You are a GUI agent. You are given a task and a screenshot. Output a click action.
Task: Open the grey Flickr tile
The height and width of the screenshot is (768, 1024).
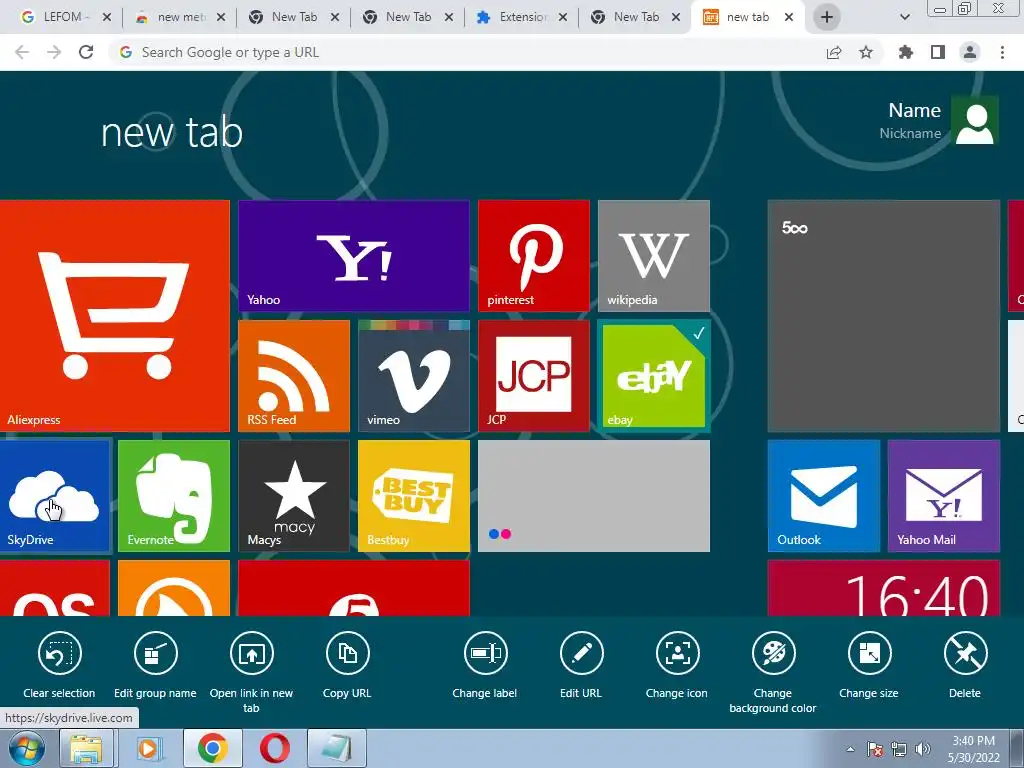pos(594,496)
